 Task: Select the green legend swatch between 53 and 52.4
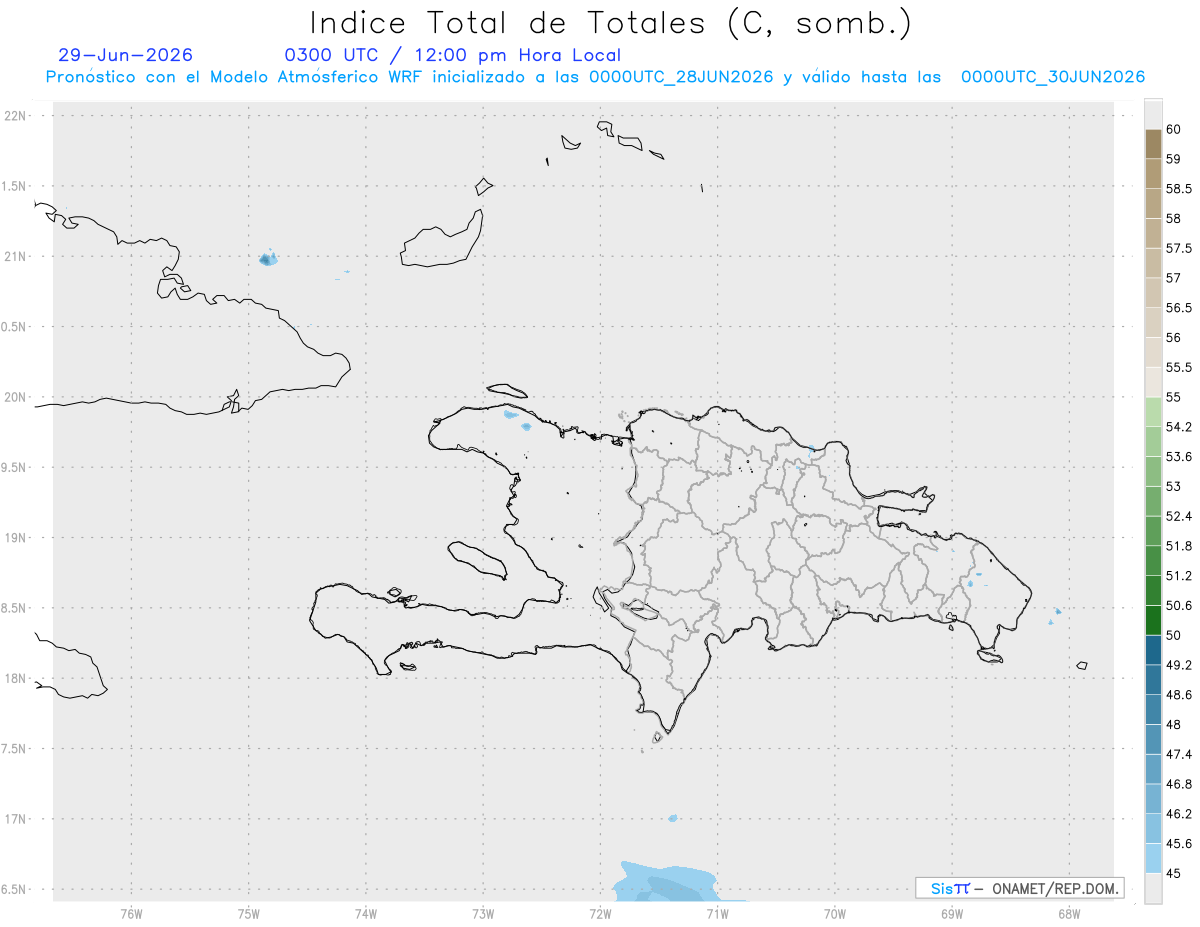pos(1153,501)
